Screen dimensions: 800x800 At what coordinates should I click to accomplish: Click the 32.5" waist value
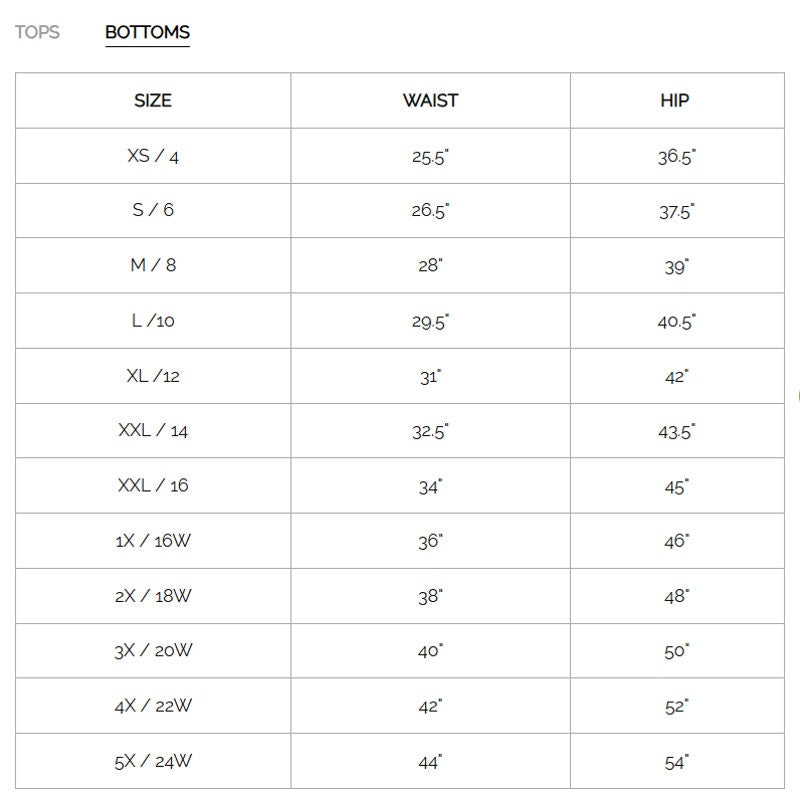coord(430,432)
